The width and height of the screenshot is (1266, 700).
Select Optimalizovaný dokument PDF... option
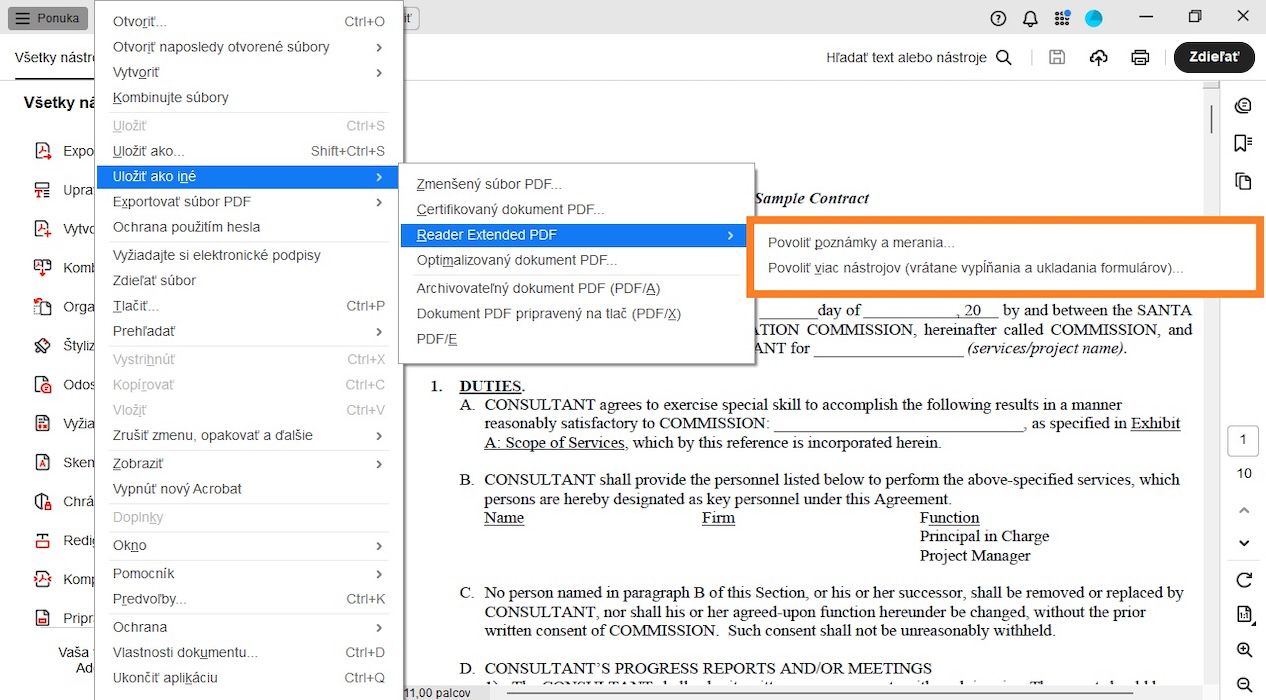tap(576, 260)
